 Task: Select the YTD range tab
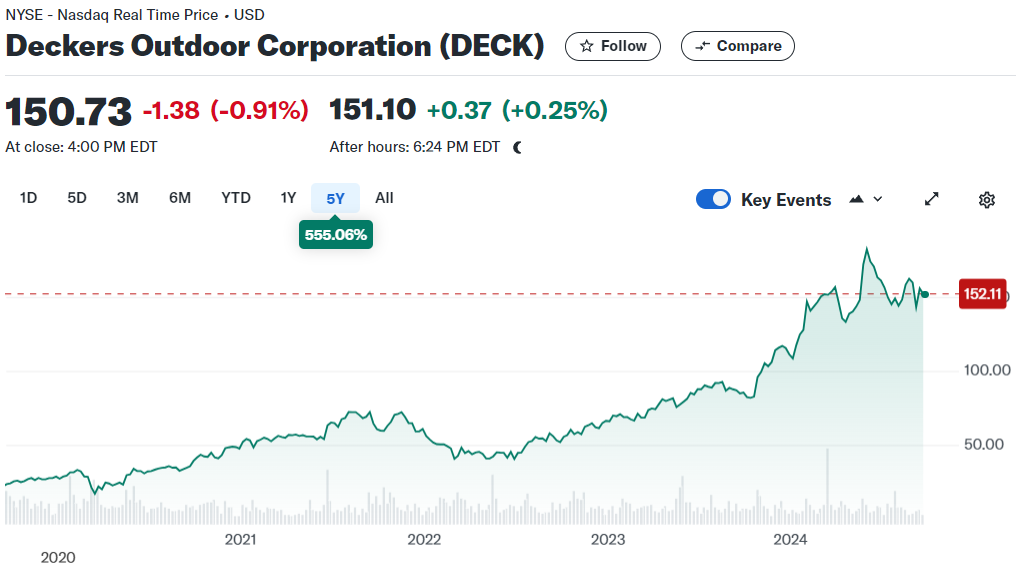pos(236,198)
